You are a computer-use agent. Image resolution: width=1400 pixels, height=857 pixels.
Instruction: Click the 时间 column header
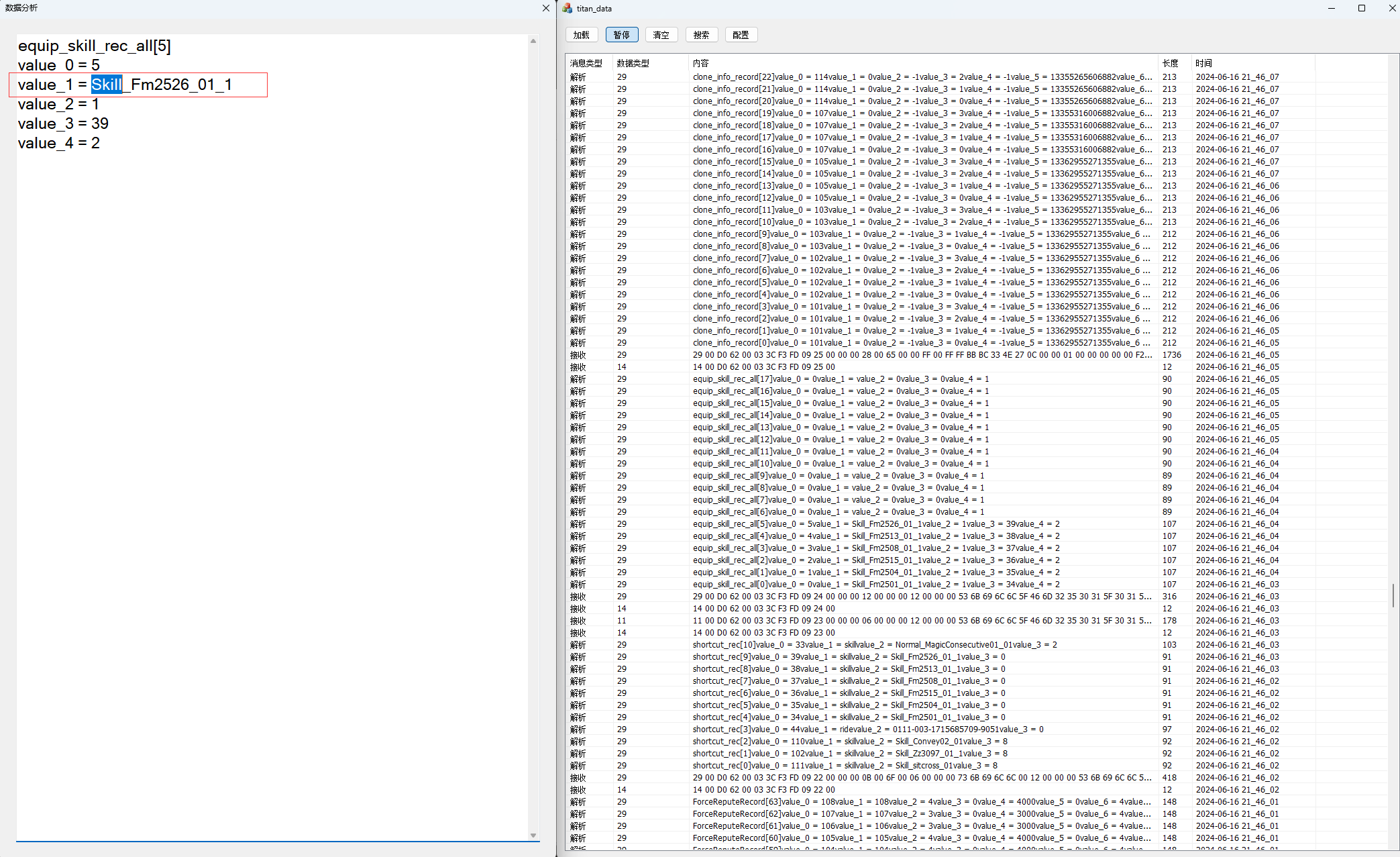[1203, 63]
